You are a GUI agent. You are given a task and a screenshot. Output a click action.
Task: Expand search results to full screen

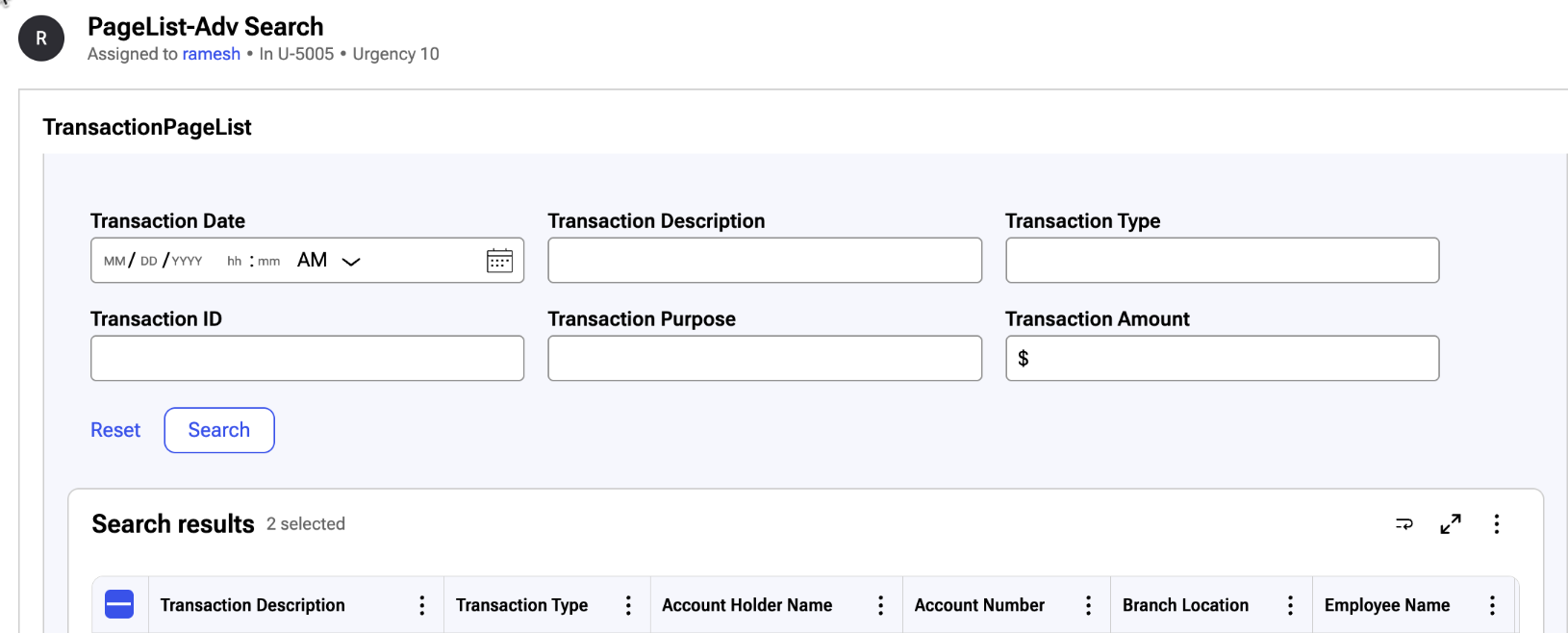click(x=1451, y=524)
